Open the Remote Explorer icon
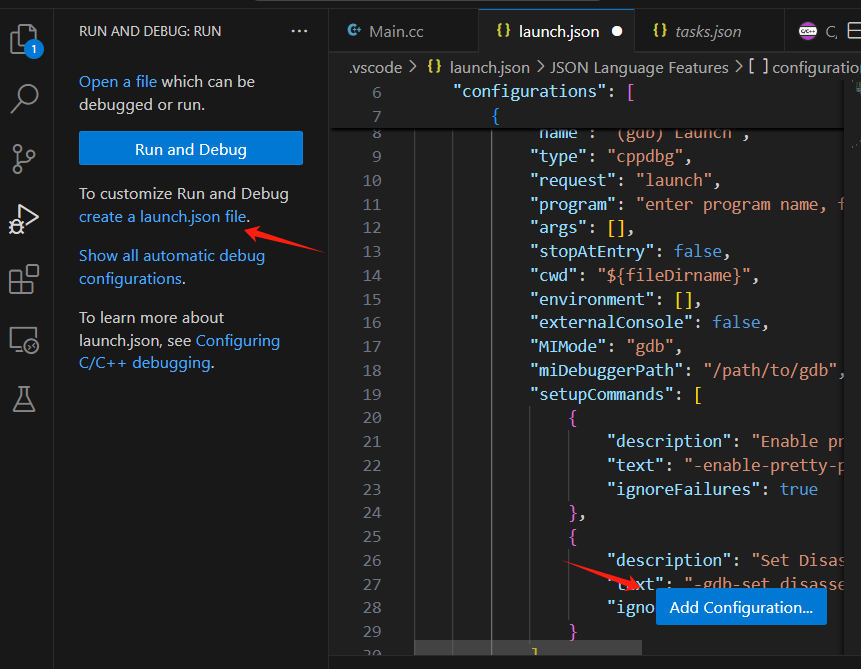Image resolution: width=861 pixels, height=669 pixels. coord(24,339)
